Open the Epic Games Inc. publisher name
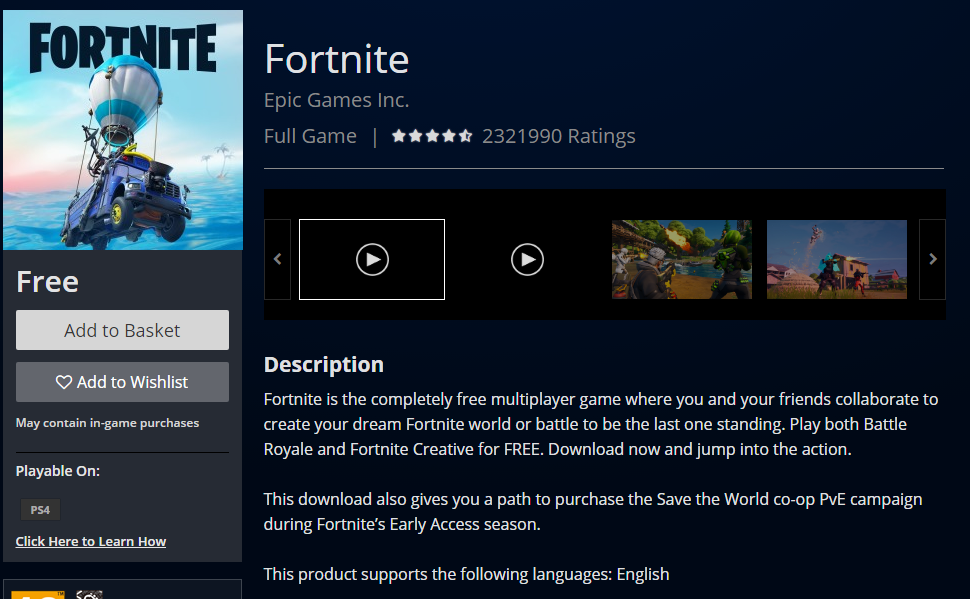 337,100
